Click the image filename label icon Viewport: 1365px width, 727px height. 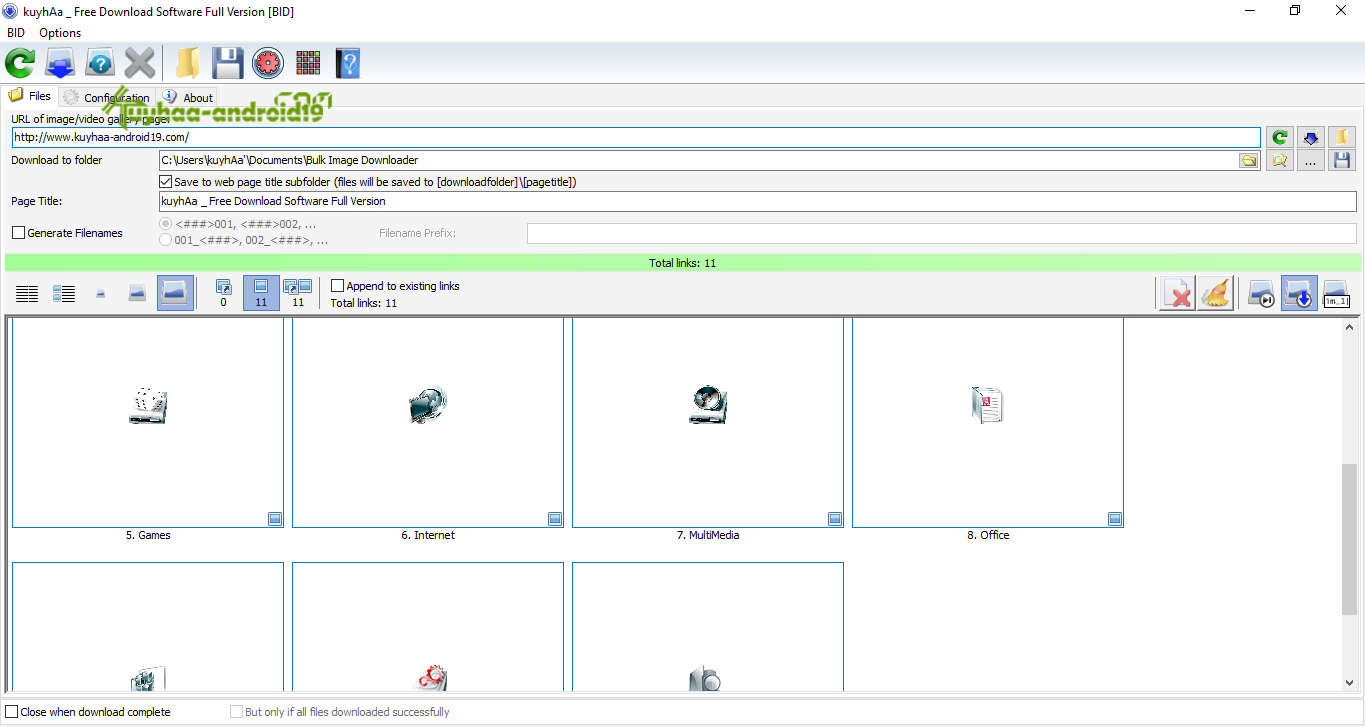click(x=1336, y=294)
